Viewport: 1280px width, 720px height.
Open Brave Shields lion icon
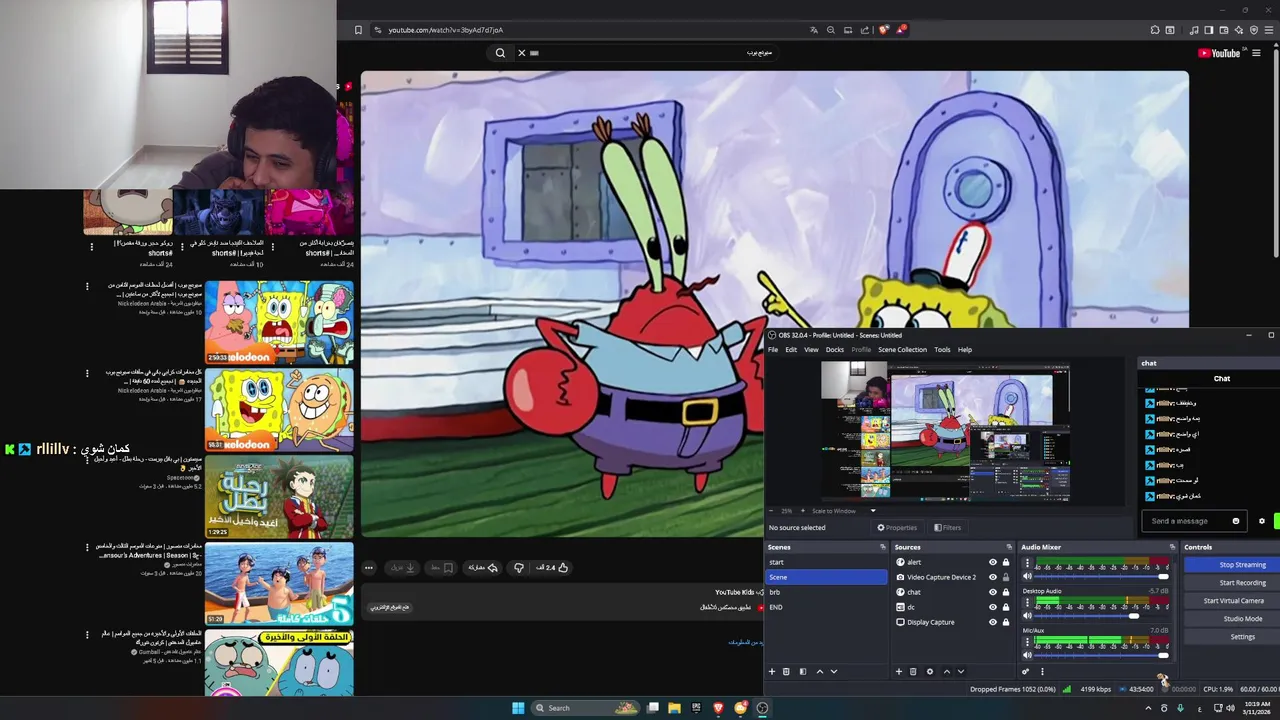[x=883, y=30]
